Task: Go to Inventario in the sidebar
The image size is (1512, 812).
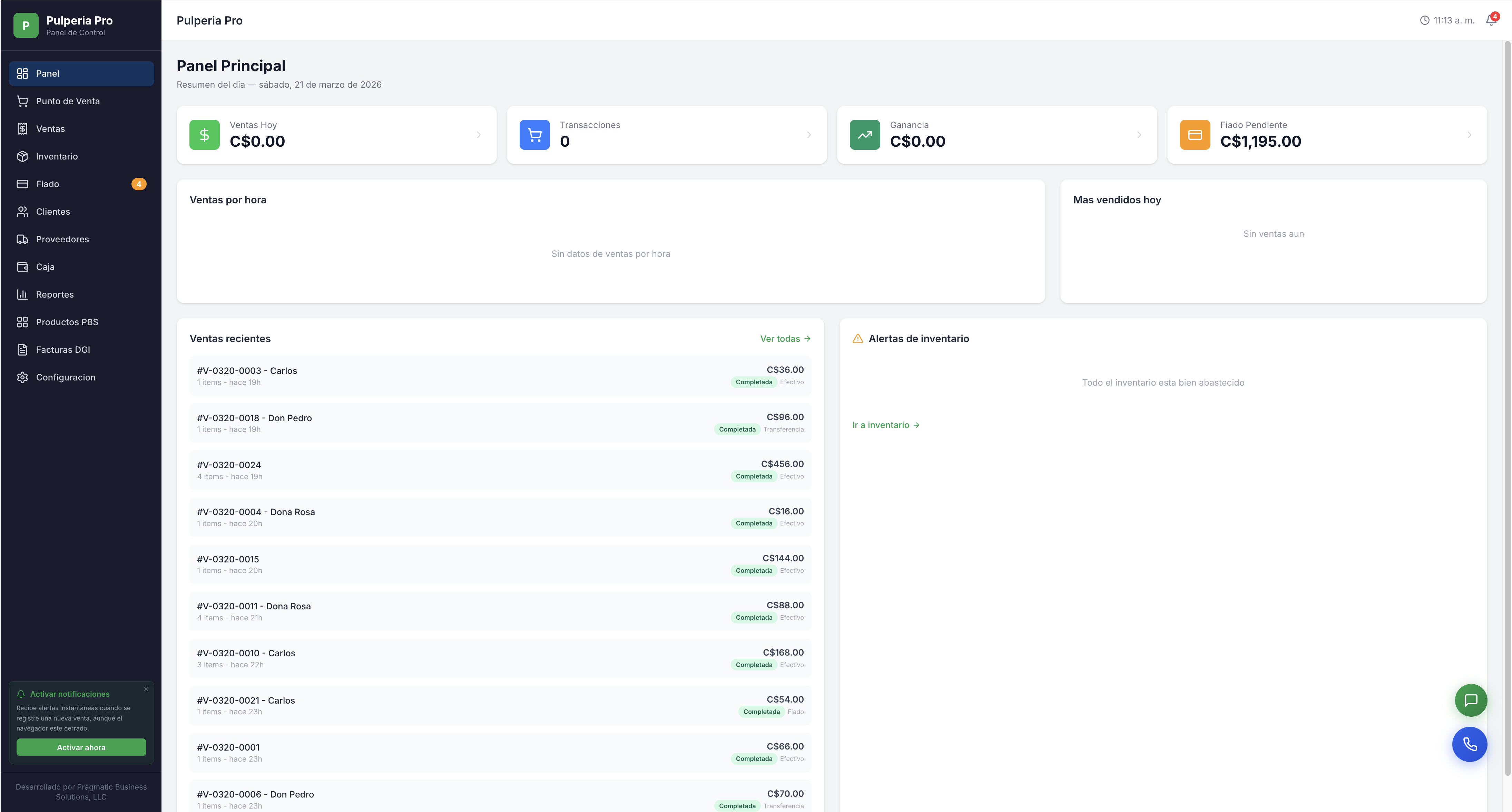Action: 56,156
